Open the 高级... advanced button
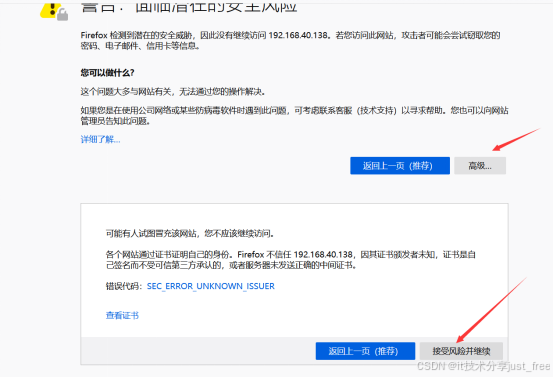Viewport: 554px width, 377px height. [480, 166]
